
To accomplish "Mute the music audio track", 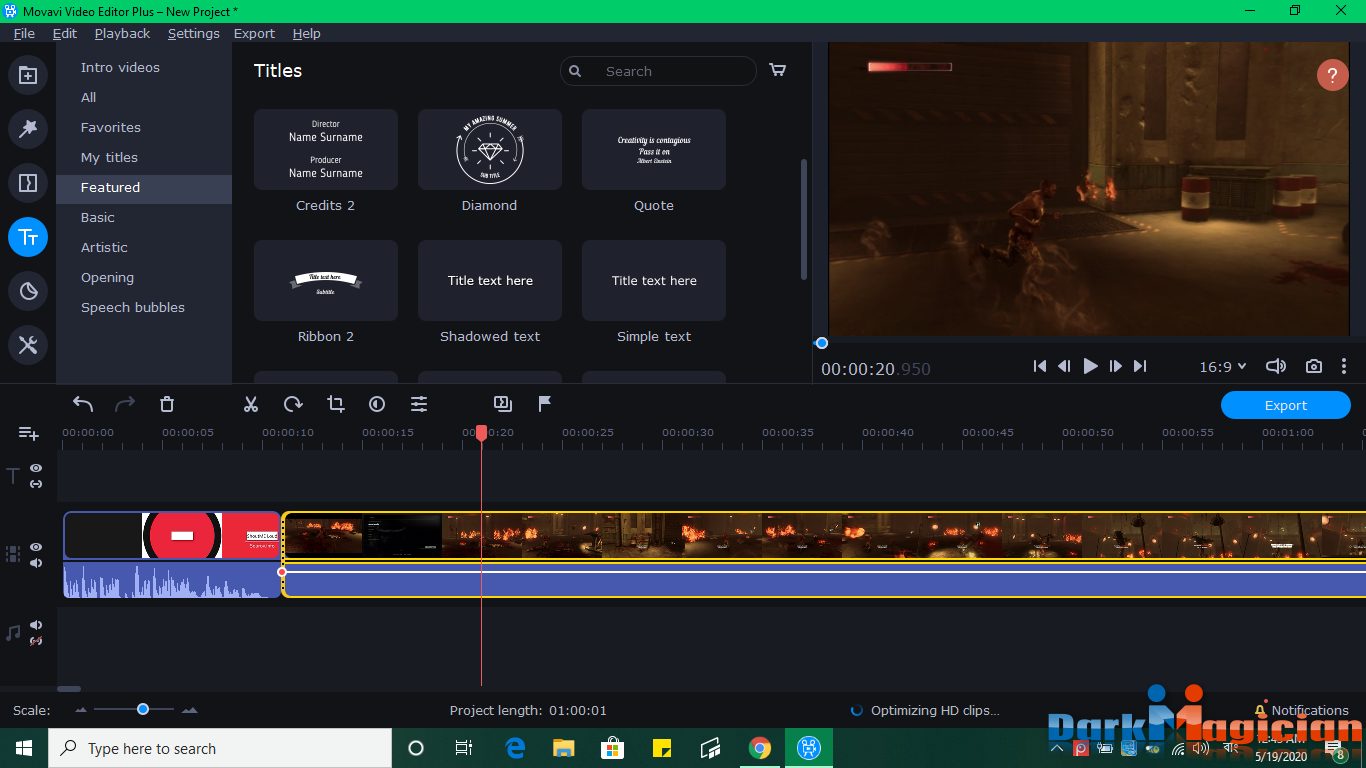I will coord(36,625).
